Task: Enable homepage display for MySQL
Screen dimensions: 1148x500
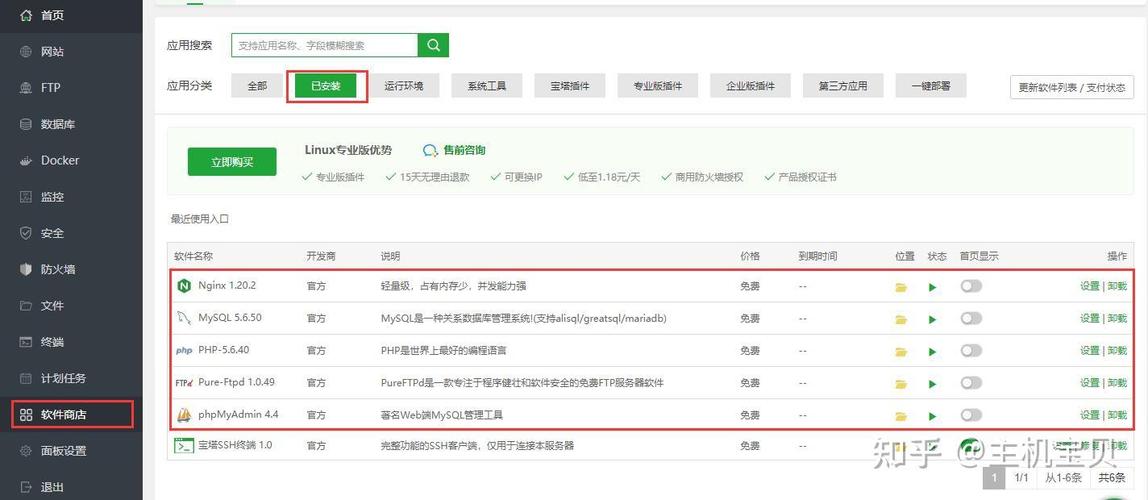Action: [971, 318]
